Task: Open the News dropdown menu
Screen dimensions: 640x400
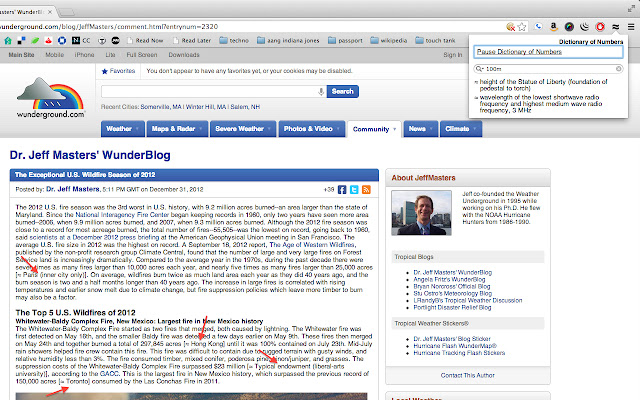Action: pos(420,129)
